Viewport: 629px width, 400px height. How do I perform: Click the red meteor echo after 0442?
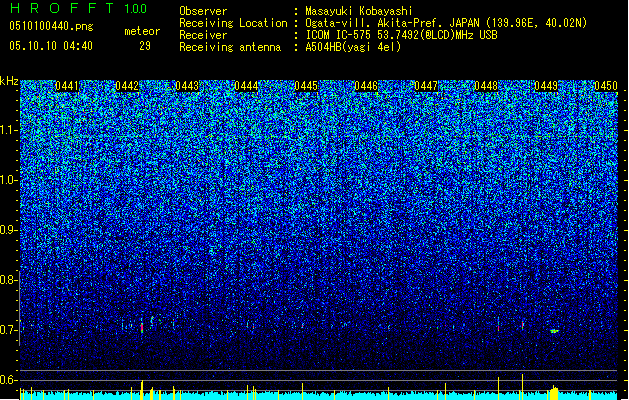click(142, 327)
